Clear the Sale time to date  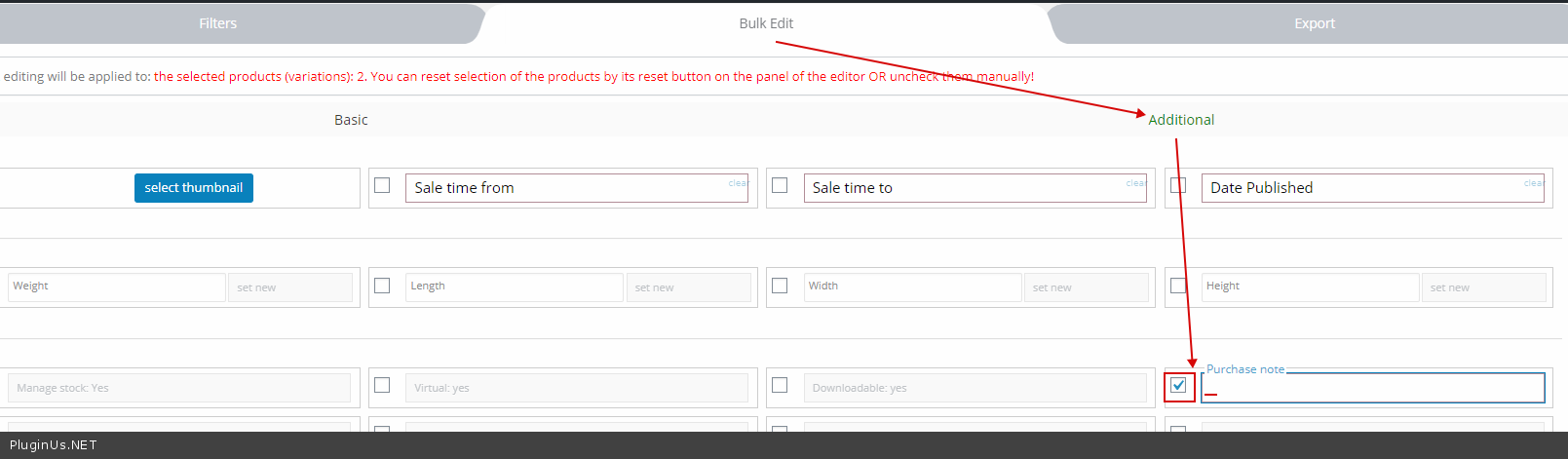1135,183
